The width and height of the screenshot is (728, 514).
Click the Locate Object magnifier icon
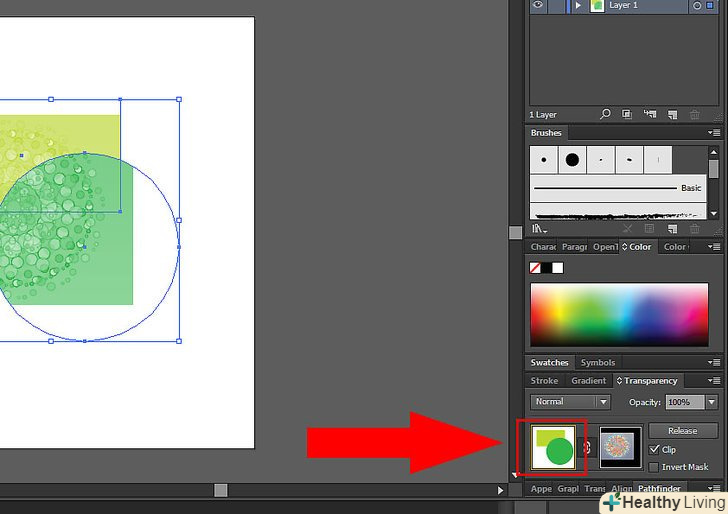605,115
